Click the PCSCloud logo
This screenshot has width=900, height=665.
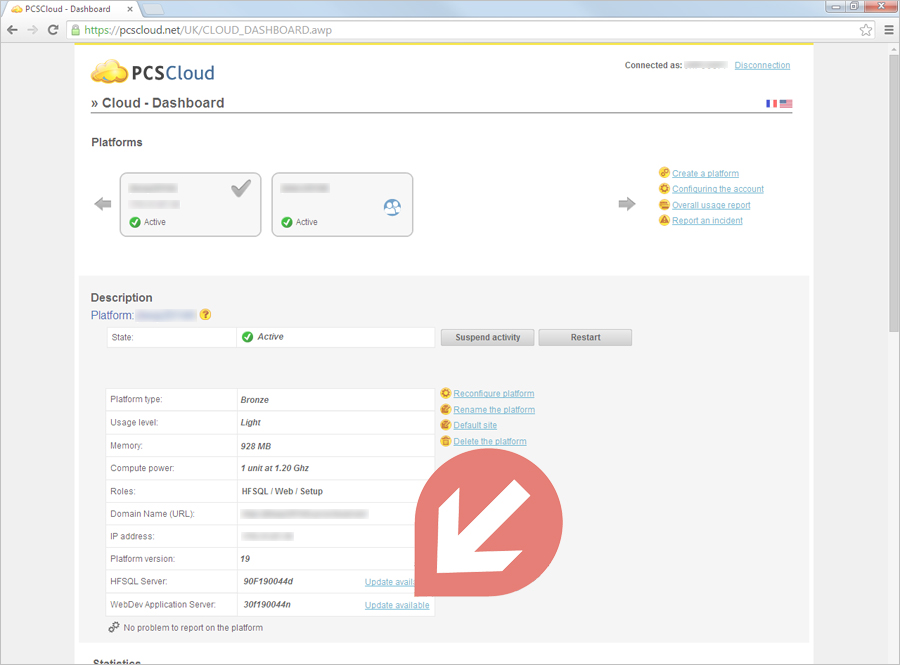click(153, 72)
